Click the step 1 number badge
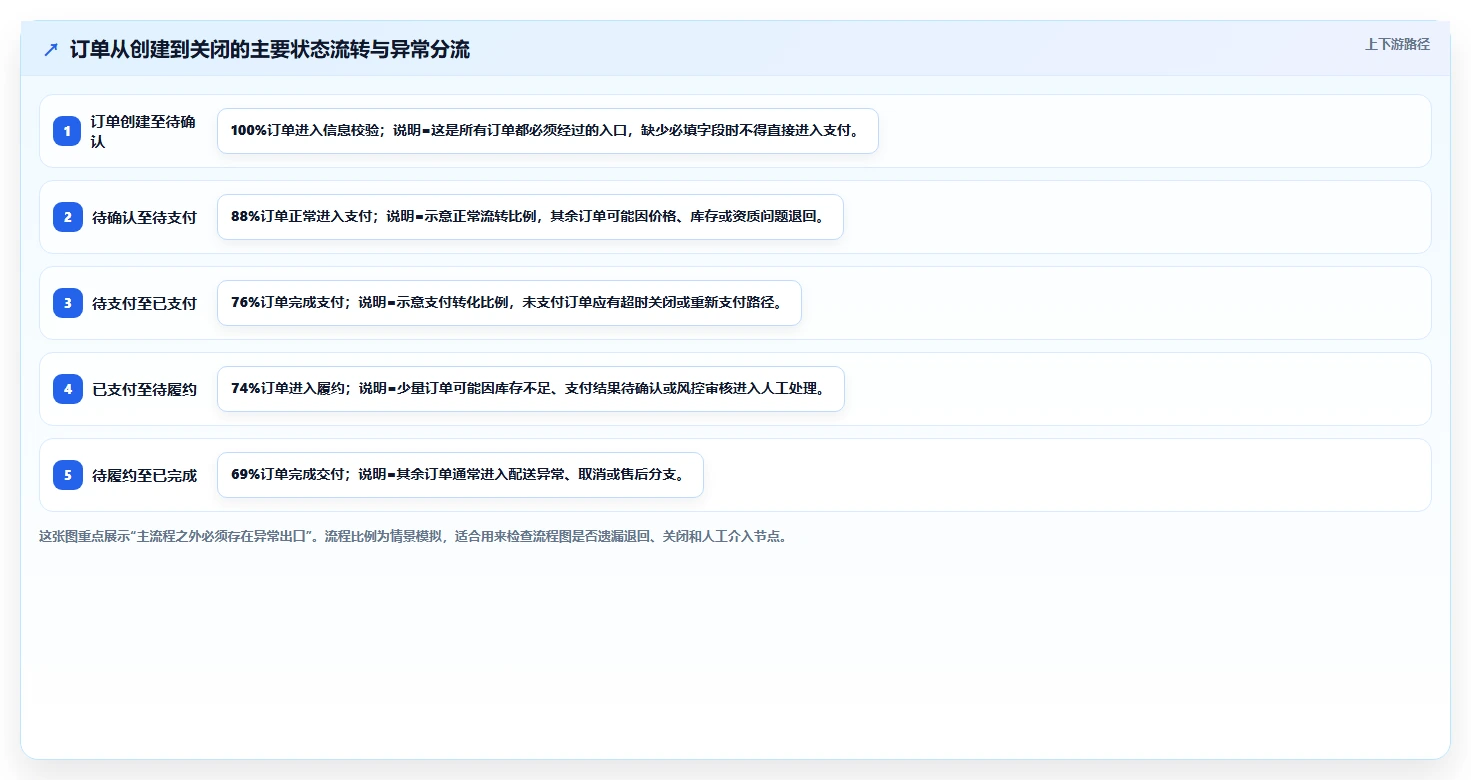Viewport: 1471px width, 780px height. (67, 131)
